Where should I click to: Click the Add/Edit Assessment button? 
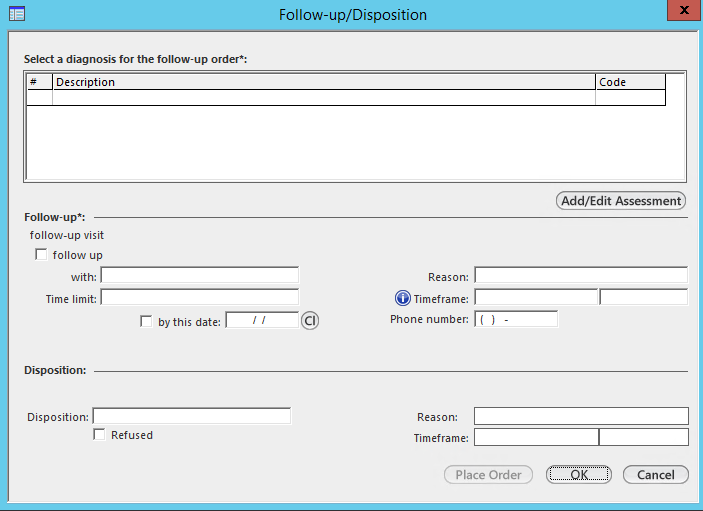621,200
